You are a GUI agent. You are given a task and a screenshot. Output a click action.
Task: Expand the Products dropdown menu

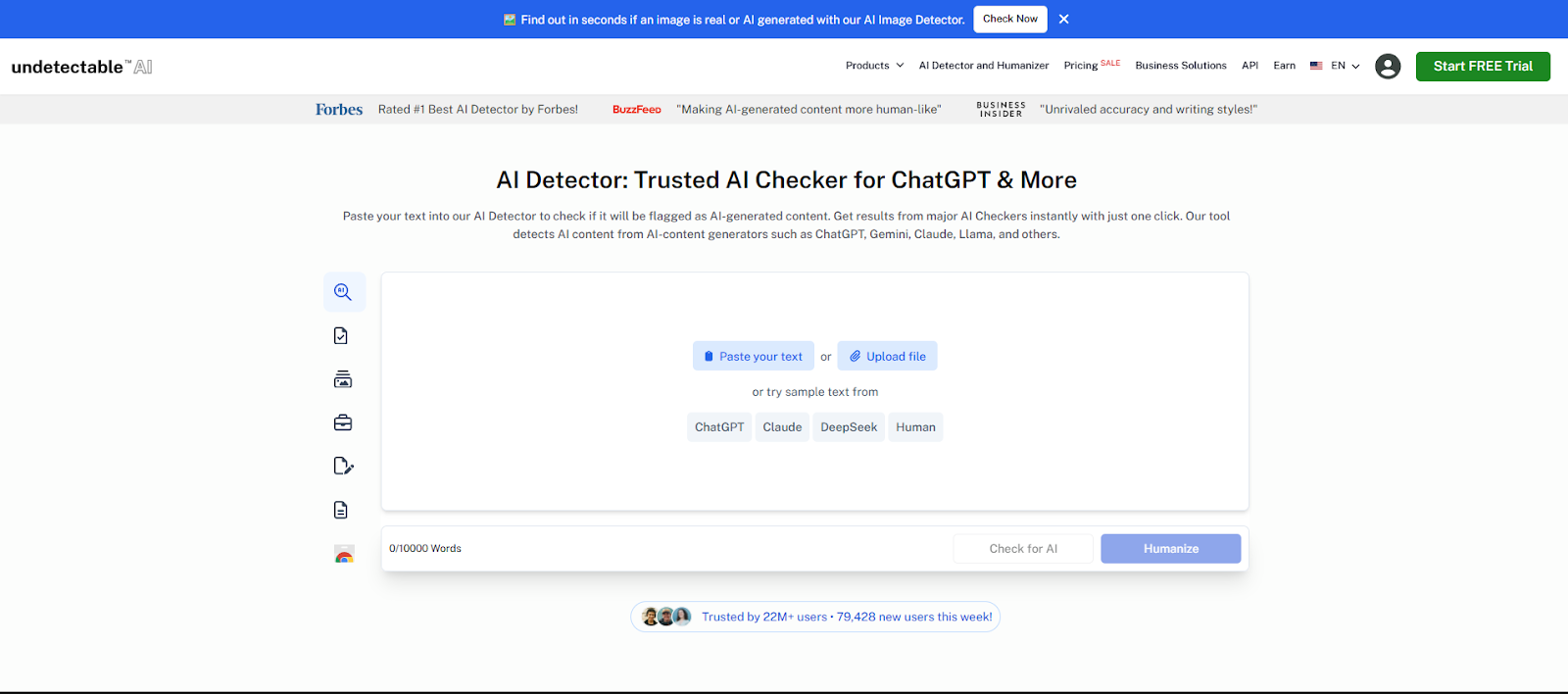point(874,66)
